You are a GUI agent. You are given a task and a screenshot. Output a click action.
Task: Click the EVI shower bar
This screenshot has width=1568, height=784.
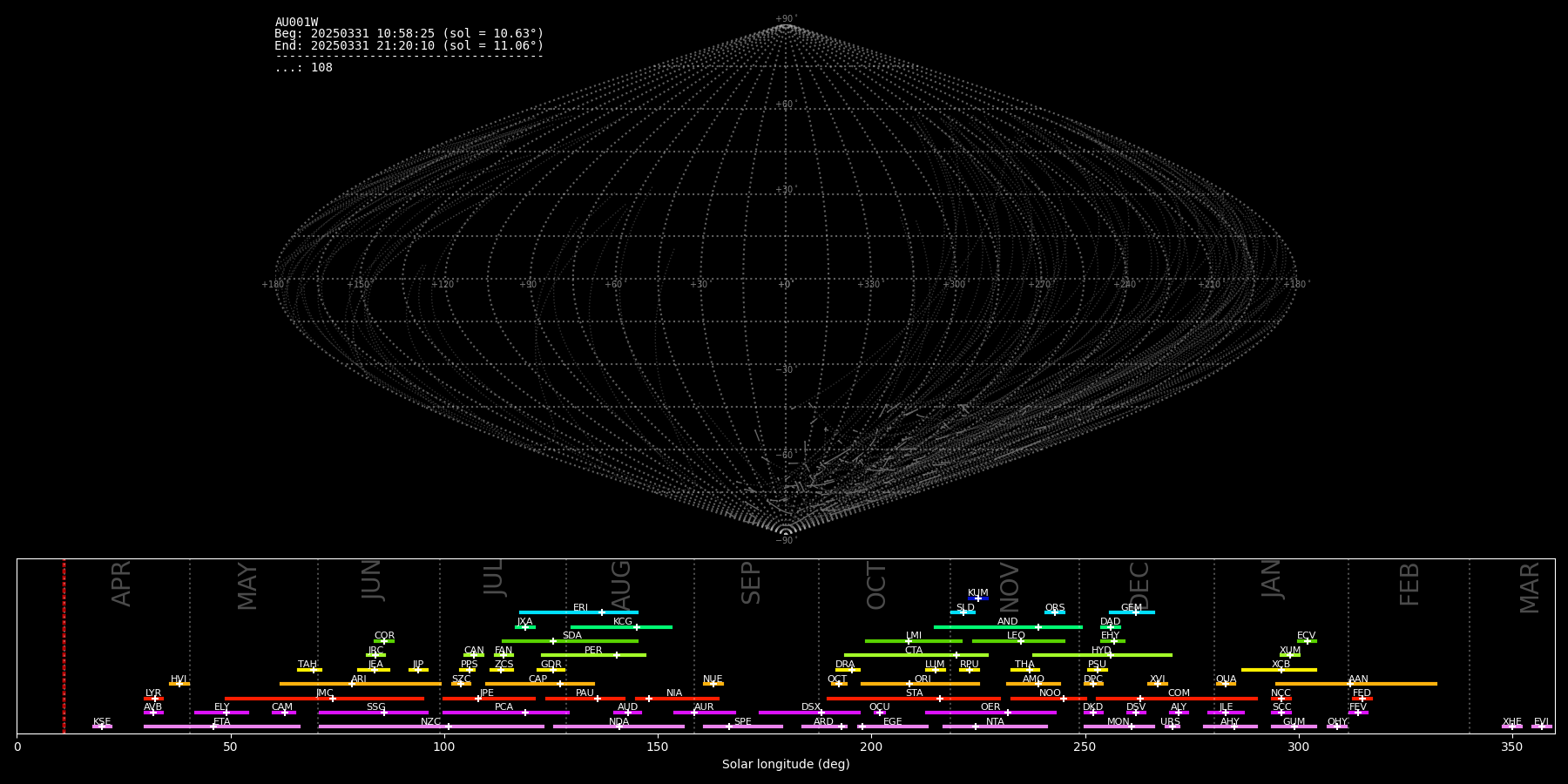pyautogui.click(x=1542, y=727)
